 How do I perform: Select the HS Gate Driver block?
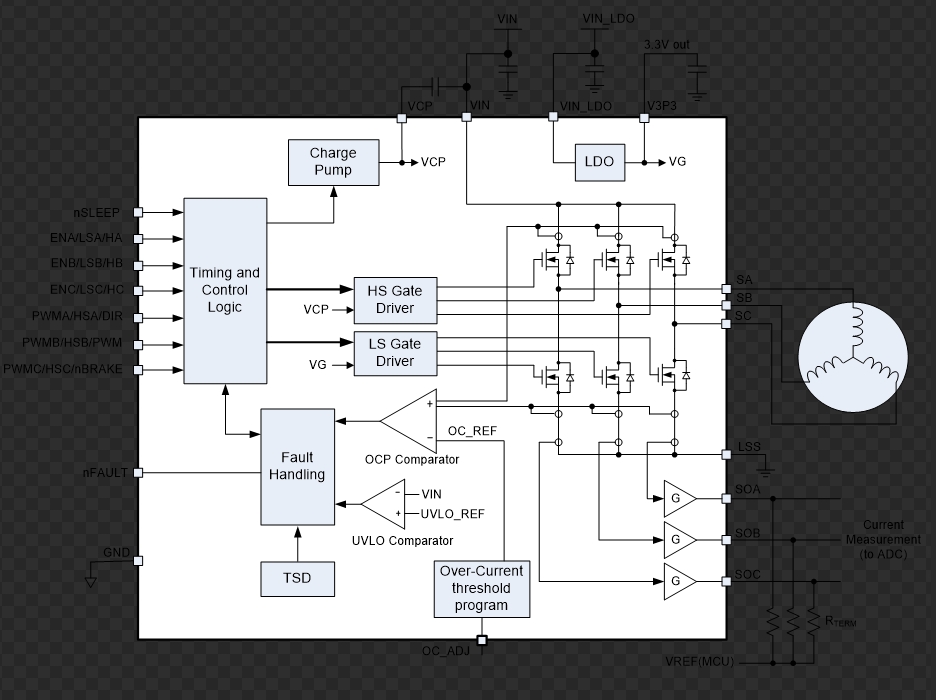tap(395, 299)
